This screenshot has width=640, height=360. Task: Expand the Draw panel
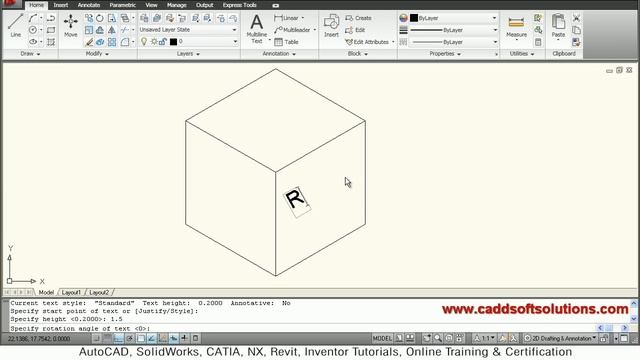pos(30,53)
